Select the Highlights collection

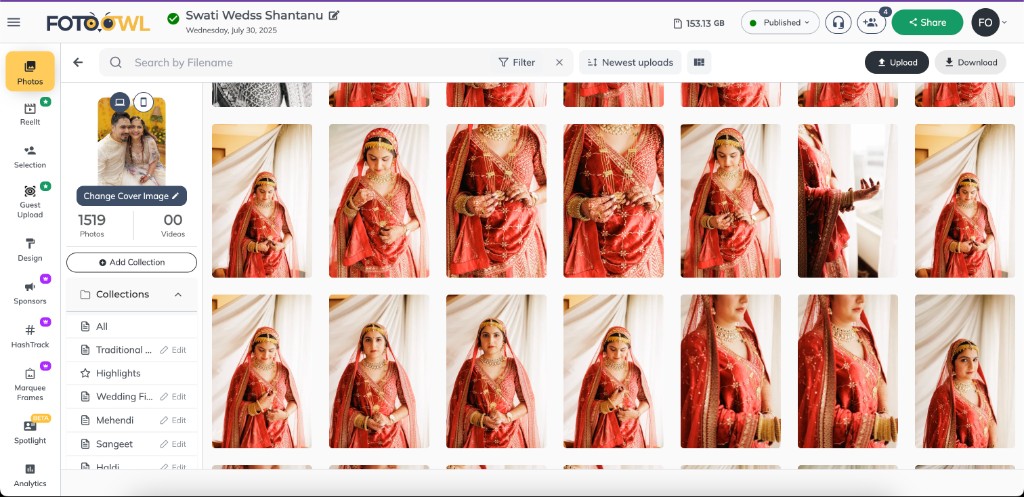tap(131, 374)
